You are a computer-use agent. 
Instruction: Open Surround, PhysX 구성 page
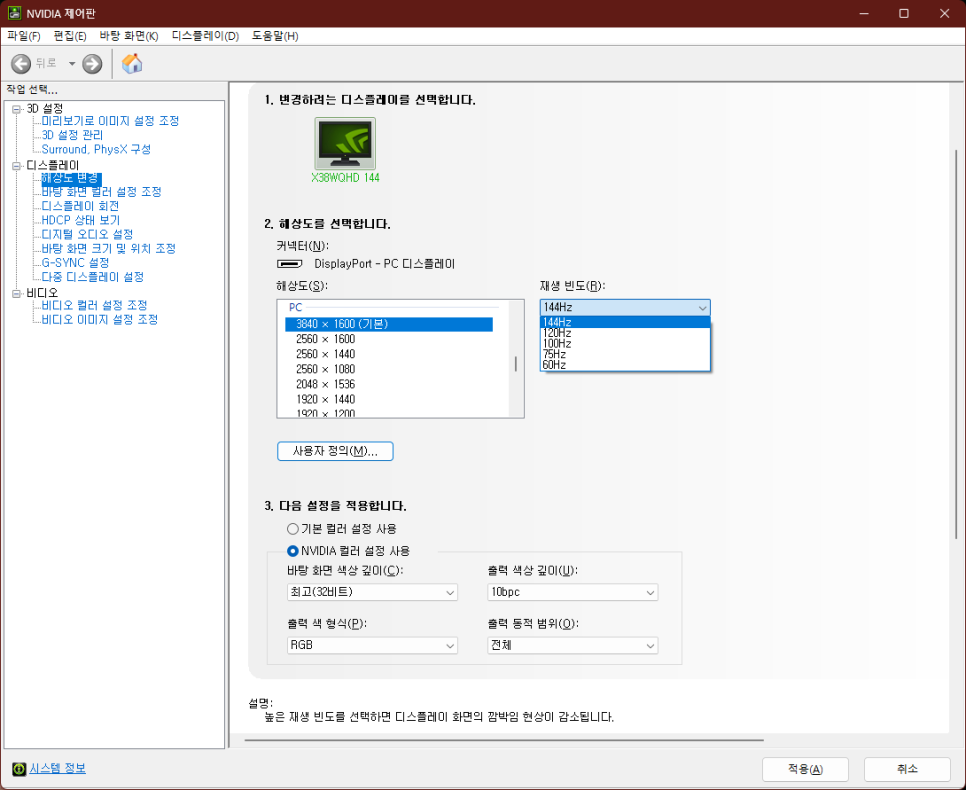(96, 149)
